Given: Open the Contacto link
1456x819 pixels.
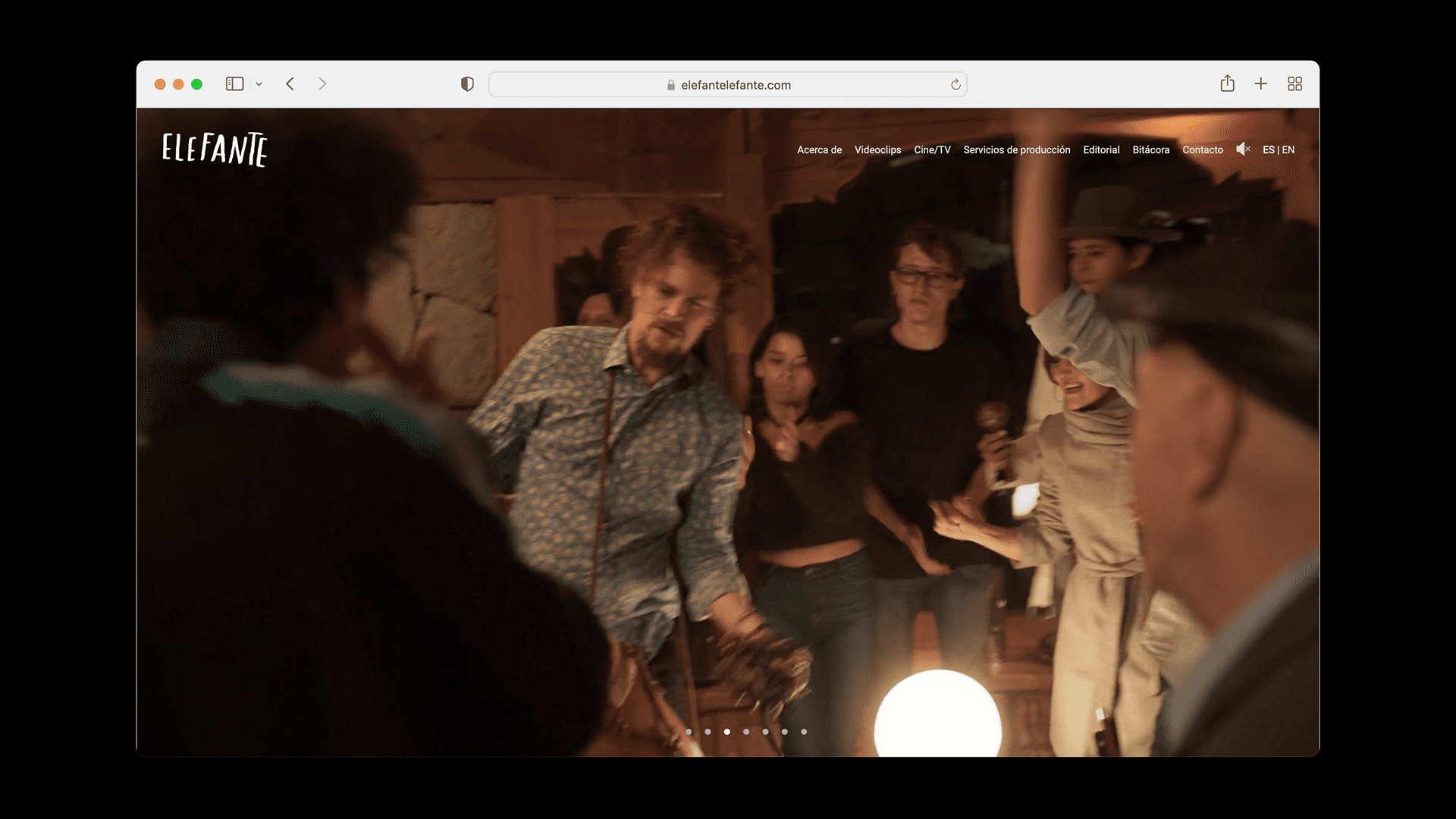Looking at the screenshot, I should tap(1203, 150).
